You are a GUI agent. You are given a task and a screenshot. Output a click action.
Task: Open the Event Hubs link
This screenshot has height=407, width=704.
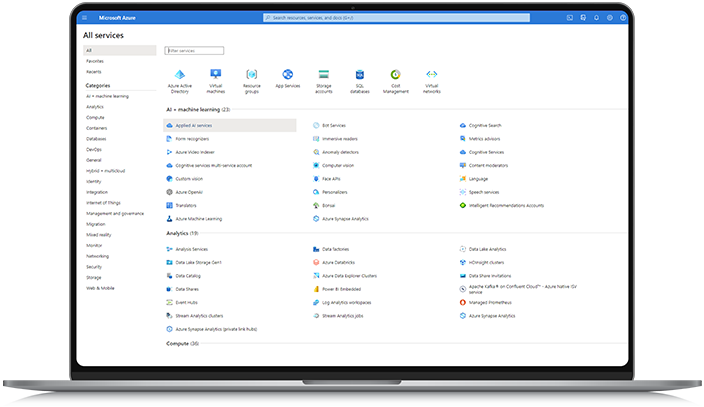click(186, 302)
